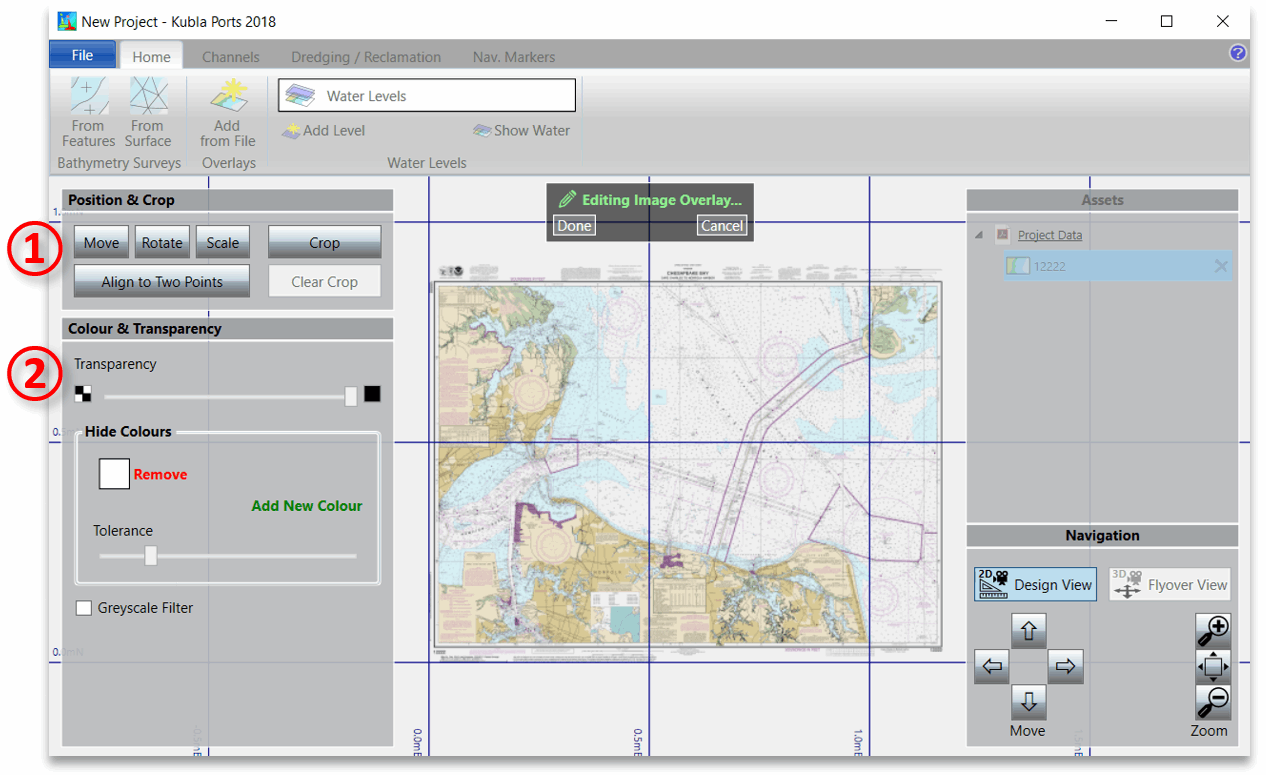Switch to the Home tab
The image size is (1266, 775).
151,57
